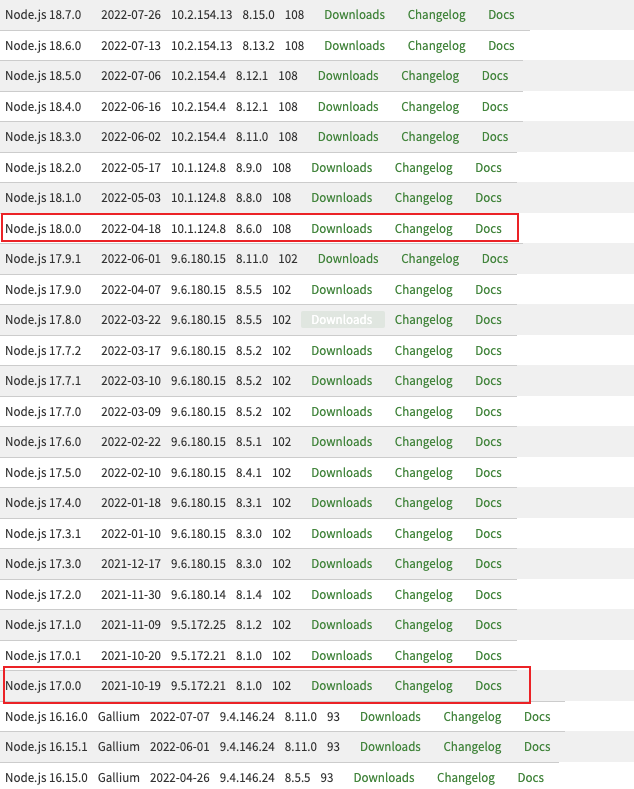This screenshot has height=789, width=634.
Task: Select the Node.js 18.0.0 version row
Action: pyautogui.click(x=48, y=229)
